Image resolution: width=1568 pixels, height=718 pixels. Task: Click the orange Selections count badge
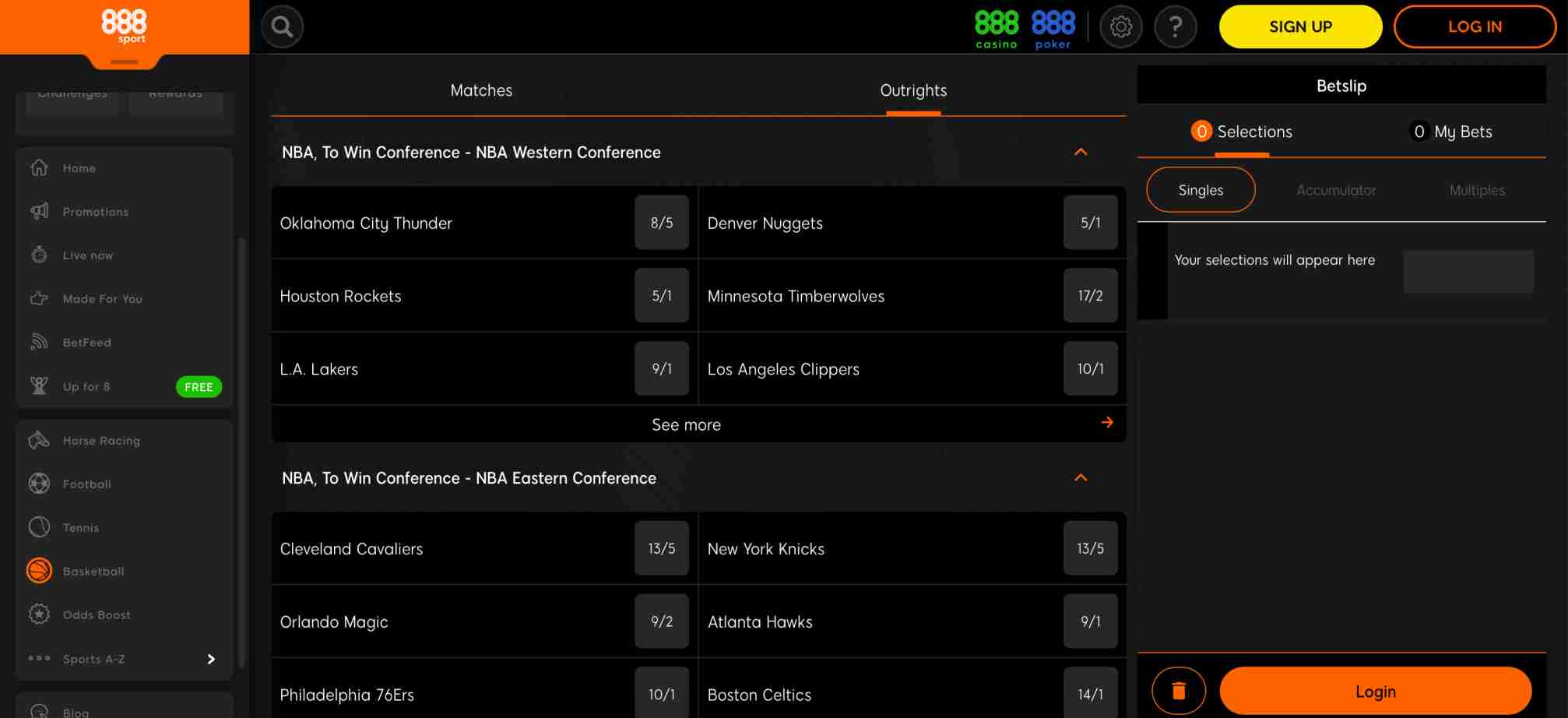(1201, 132)
